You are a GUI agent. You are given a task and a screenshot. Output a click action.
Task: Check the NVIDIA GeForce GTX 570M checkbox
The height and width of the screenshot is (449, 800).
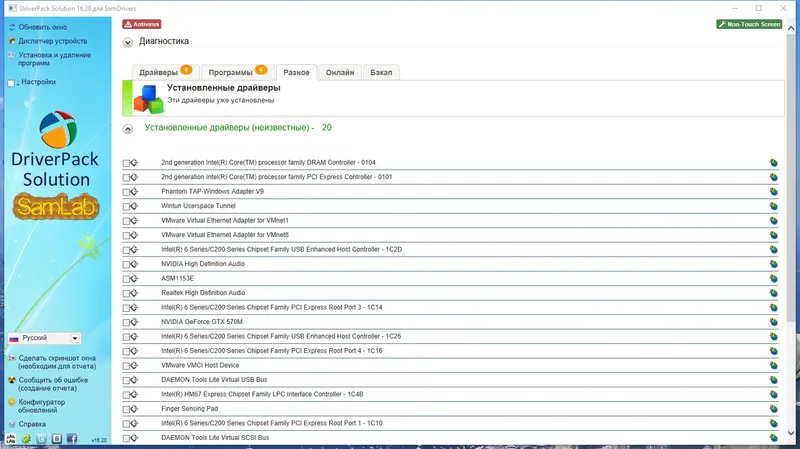[126, 323]
